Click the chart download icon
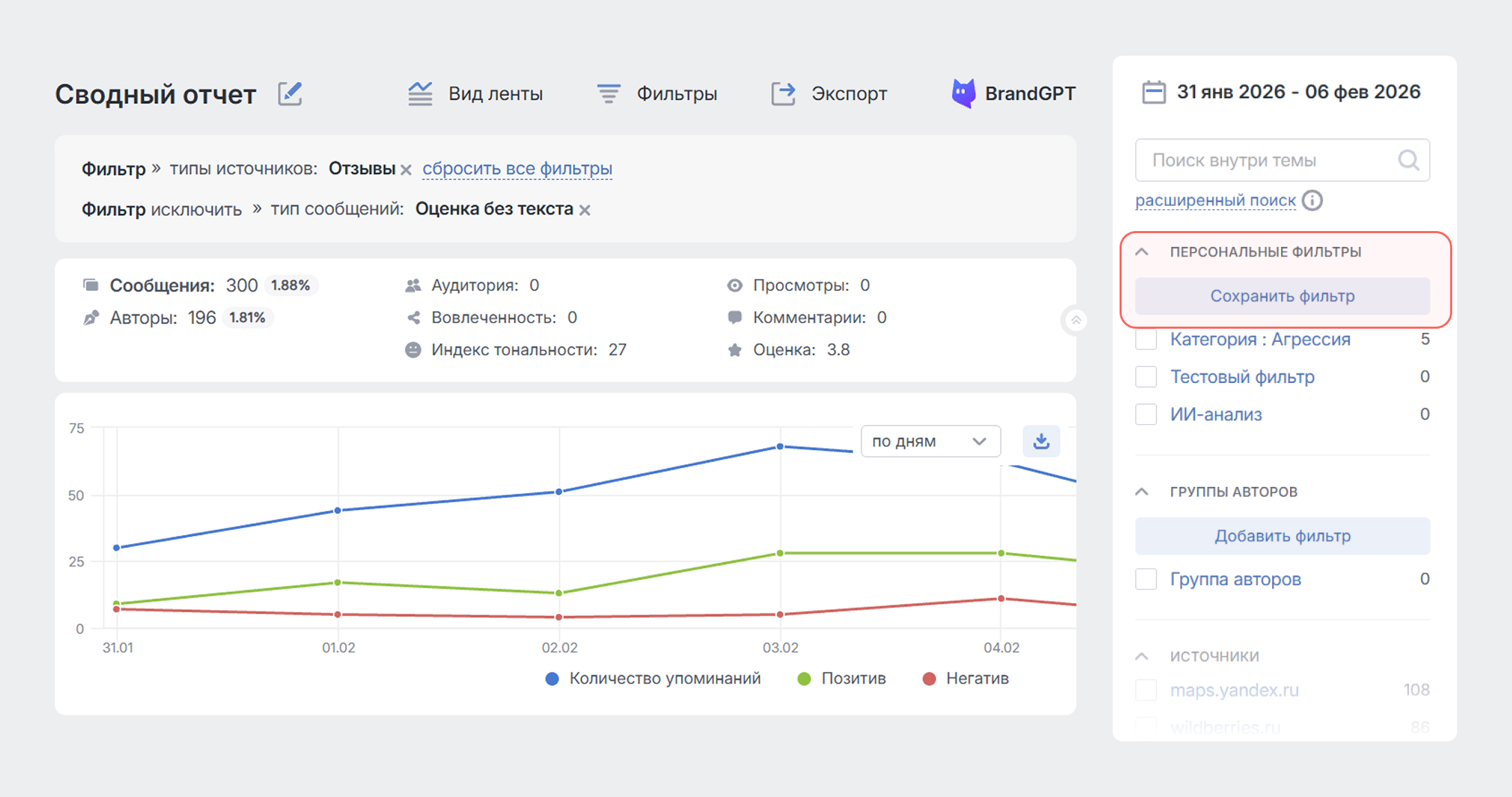The image size is (1512, 797). pos(1041,441)
